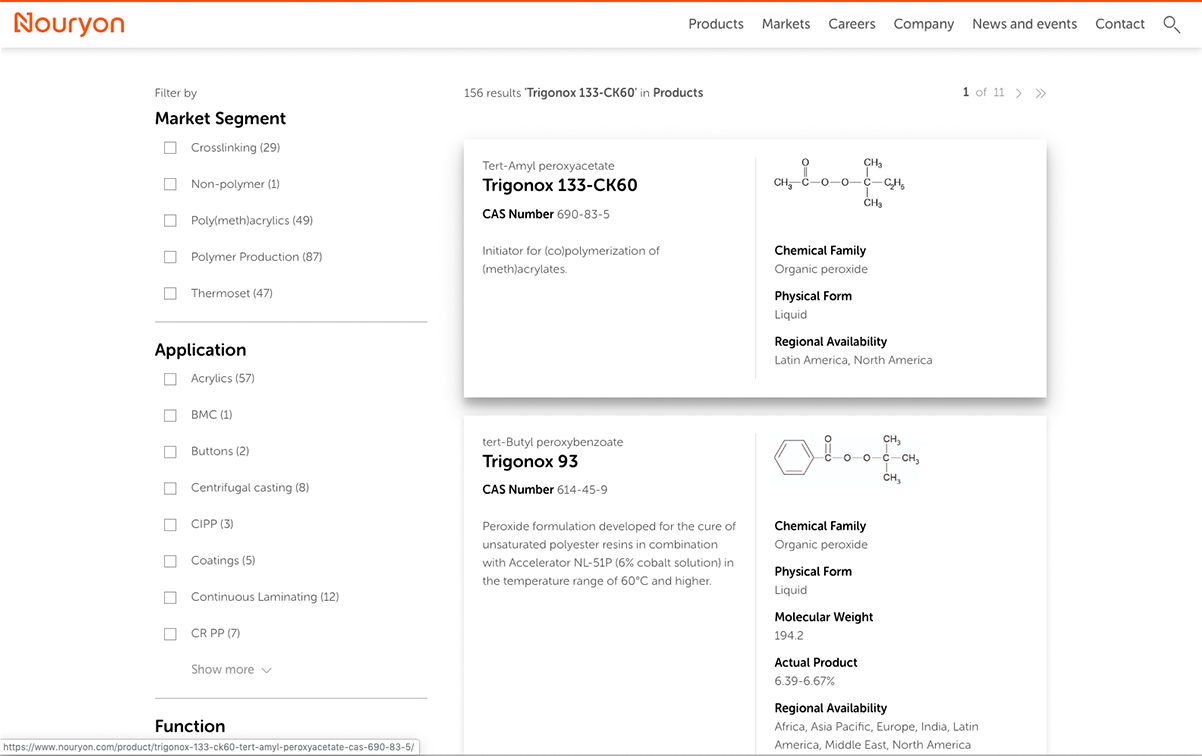Screen dimensions: 1202x756
Task: Select the Thermoset market segment checkbox
Action: coord(170,294)
